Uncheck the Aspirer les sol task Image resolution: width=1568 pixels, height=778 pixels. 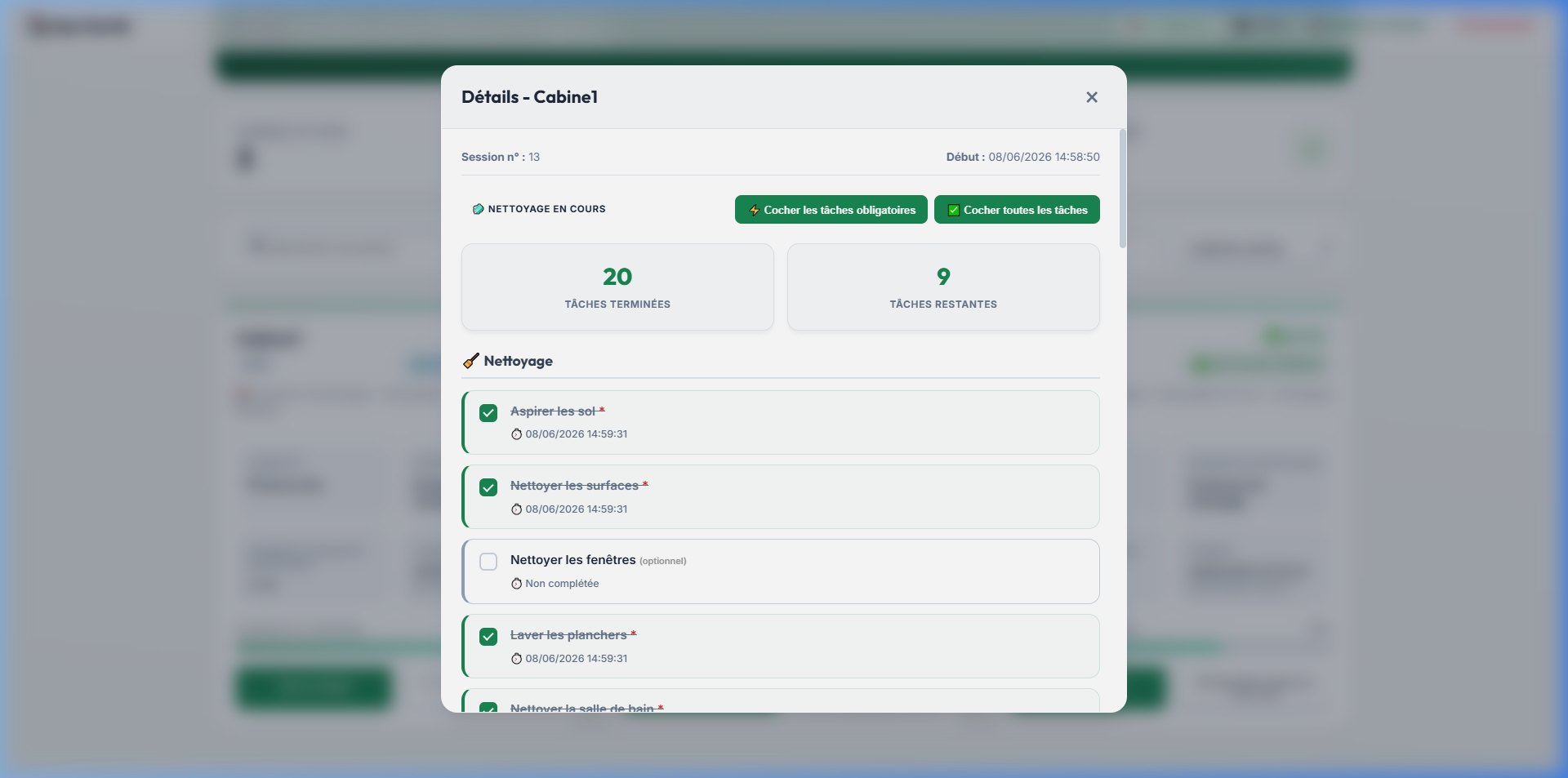[x=488, y=413]
